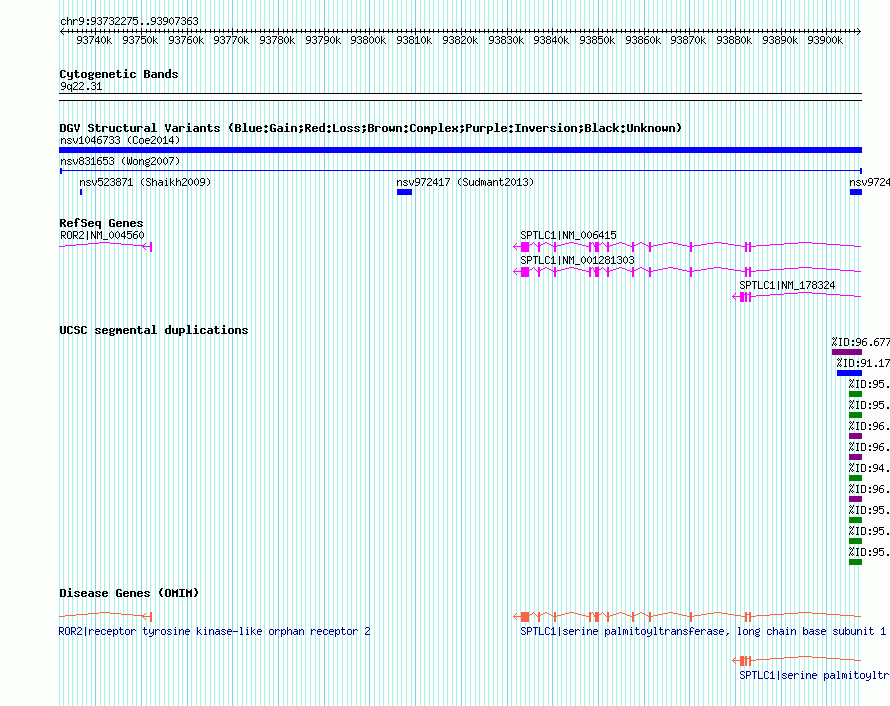Click the DGV Structural Variants track title
890x706 pixels.
coord(370,128)
